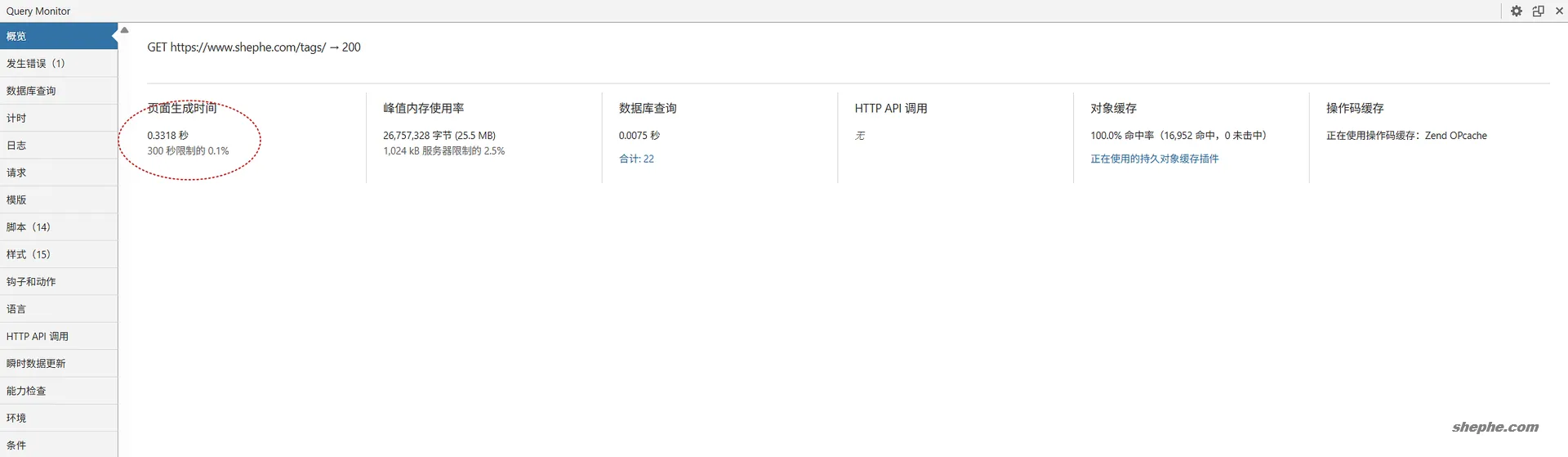Click the 正在使用的持久对象缓存插件 link
Viewport: 1568px width, 457px height.
pyautogui.click(x=1154, y=159)
